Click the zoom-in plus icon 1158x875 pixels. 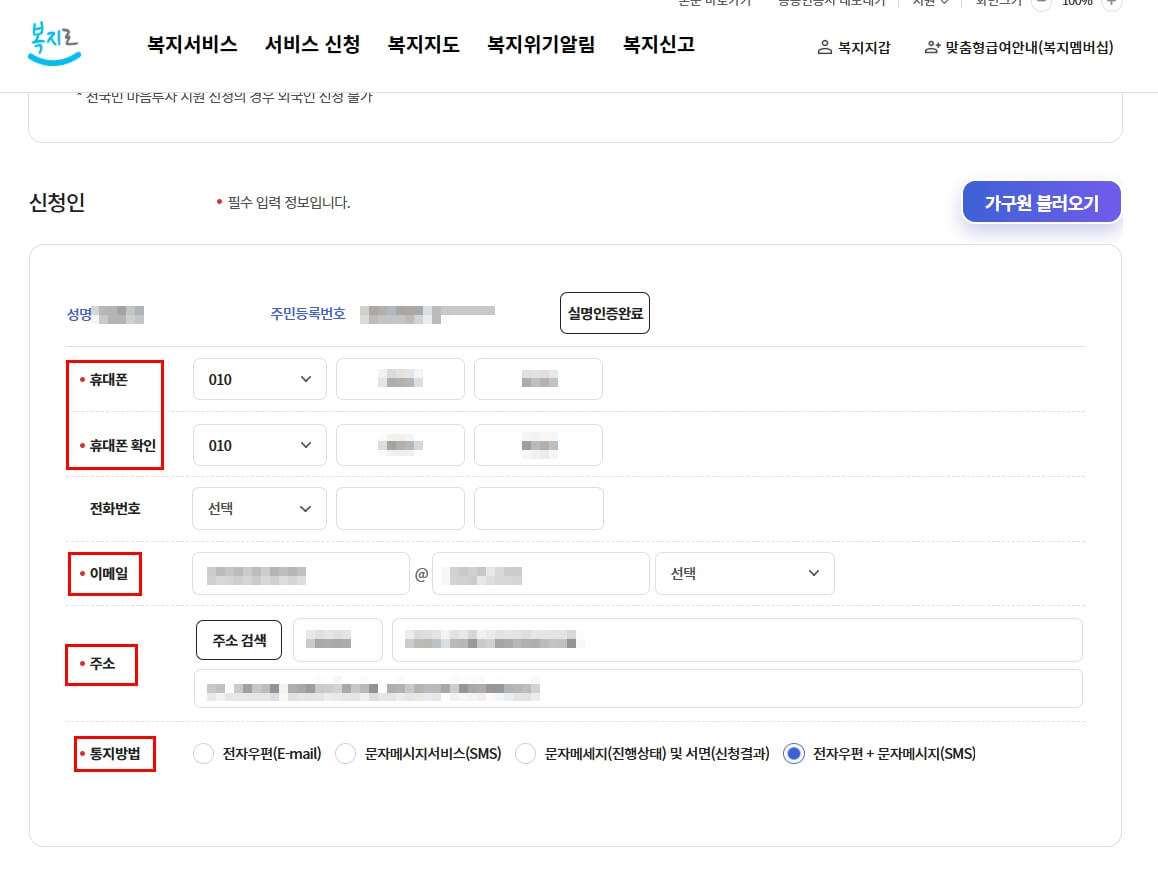1109,4
